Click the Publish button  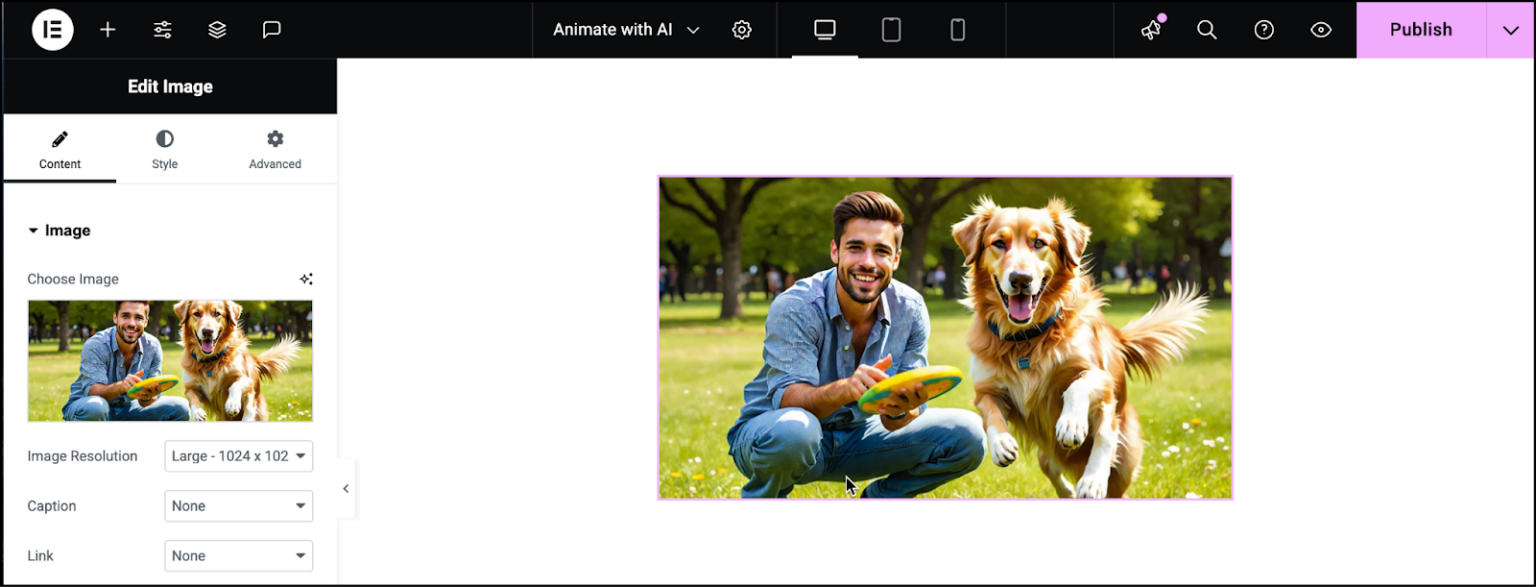[1420, 29]
